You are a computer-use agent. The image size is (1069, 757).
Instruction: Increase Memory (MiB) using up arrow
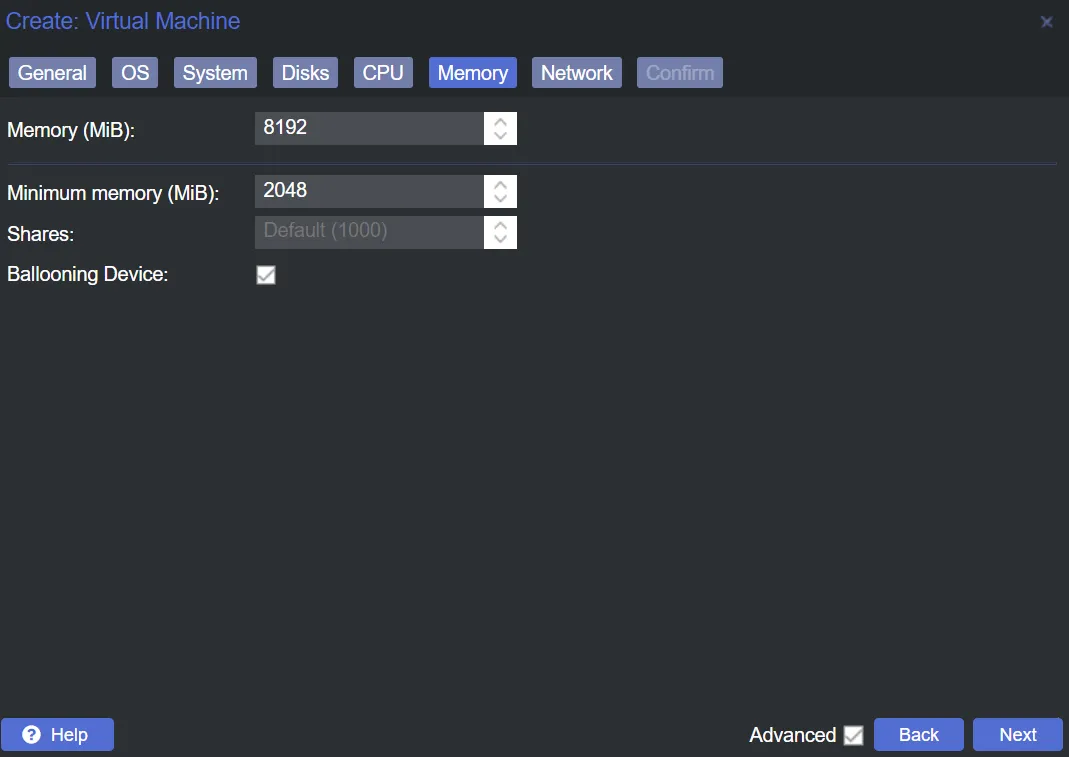point(500,121)
